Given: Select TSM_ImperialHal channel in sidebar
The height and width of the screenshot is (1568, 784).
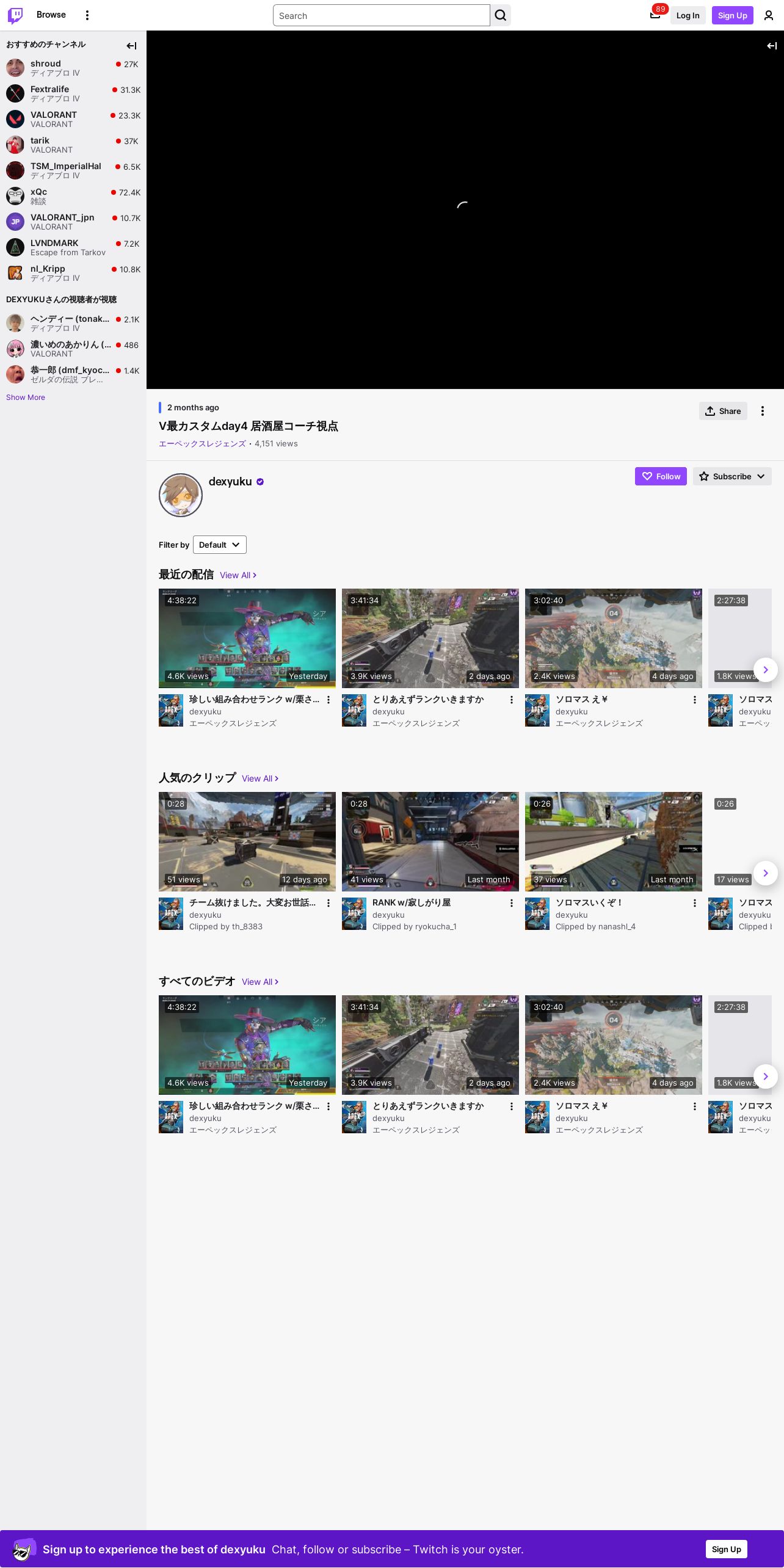Looking at the screenshot, I should pyautogui.click(x=73, y=170).
